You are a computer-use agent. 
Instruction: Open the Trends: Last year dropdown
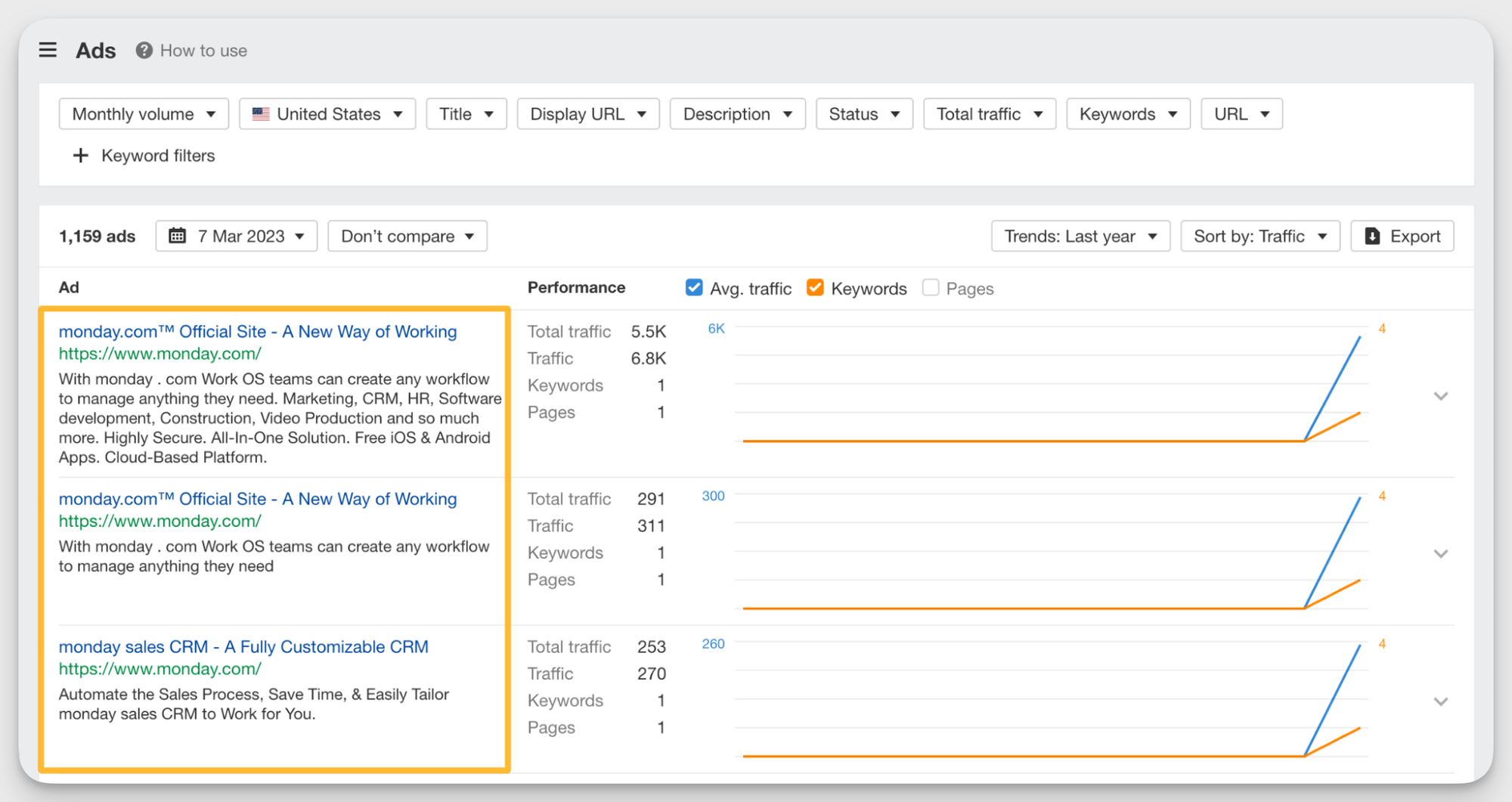pyautogui.click(x=1080, y=236)
